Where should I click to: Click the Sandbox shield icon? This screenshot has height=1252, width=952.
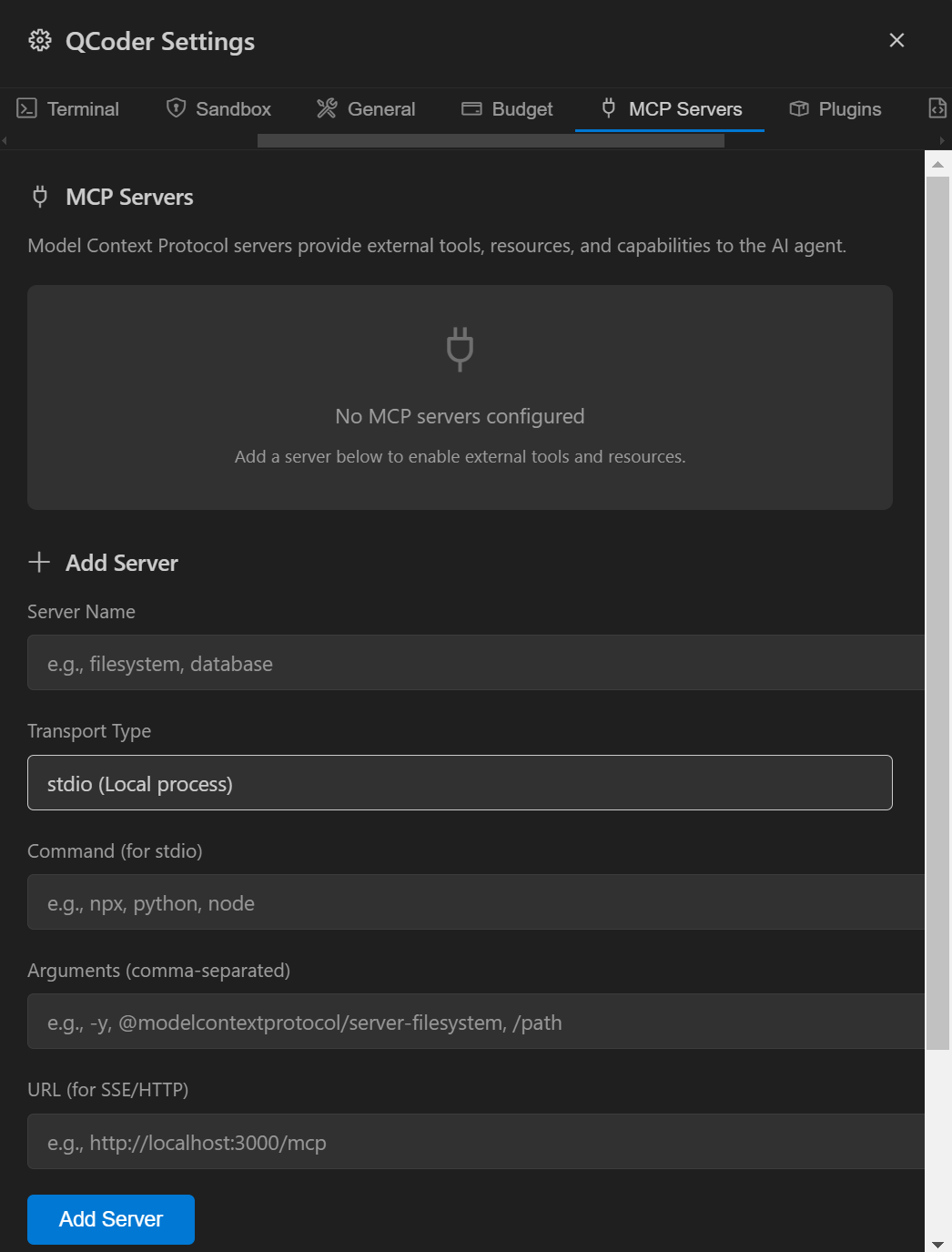coord(176,108)
